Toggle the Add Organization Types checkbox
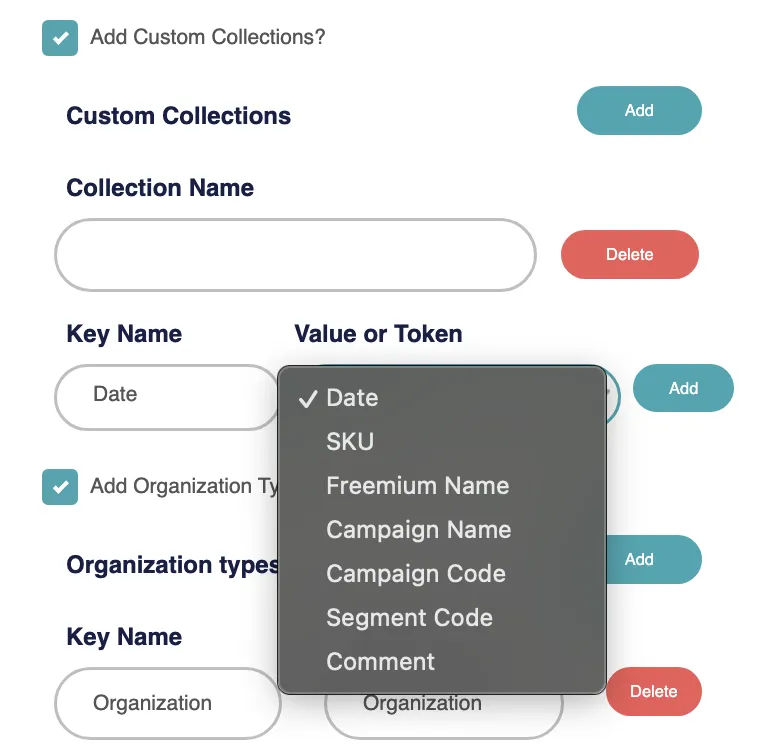This screenshot has width=758, height=754. 60,487
